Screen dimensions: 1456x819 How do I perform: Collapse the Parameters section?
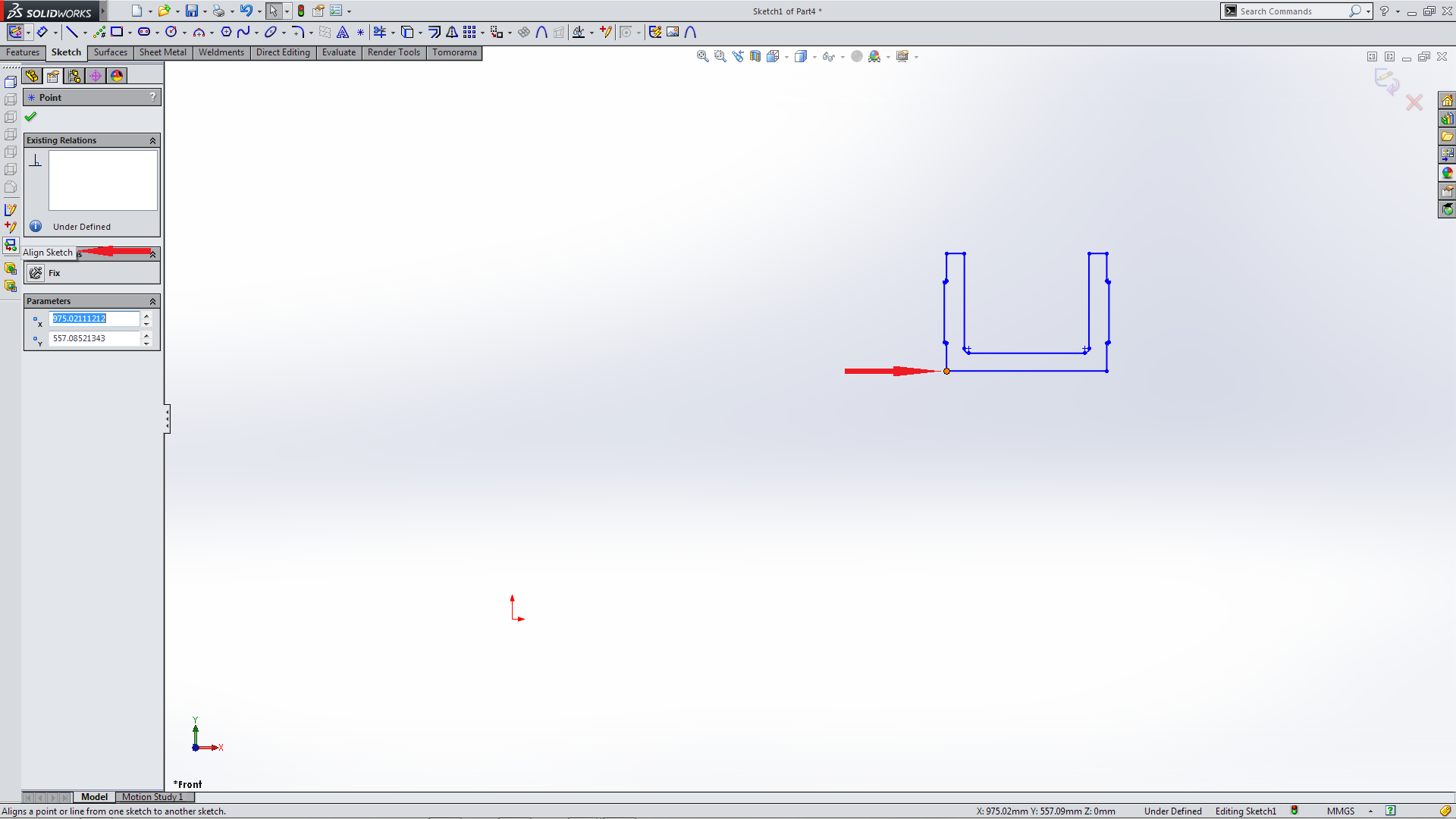[x=152, y=302]
